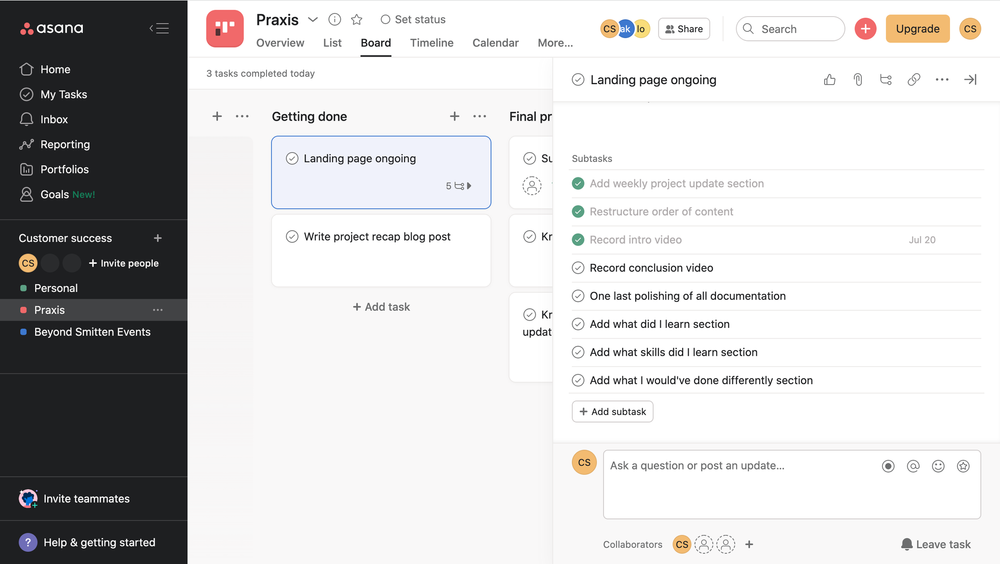The height and width of the screenshot is (564, 1000).
Task: Uncheck Add weekly project update section subtask
Action: coord(578,184)
